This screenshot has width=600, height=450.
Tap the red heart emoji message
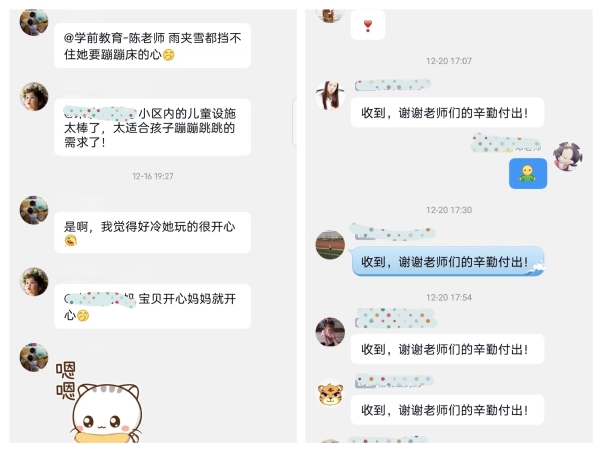point(368,25)
